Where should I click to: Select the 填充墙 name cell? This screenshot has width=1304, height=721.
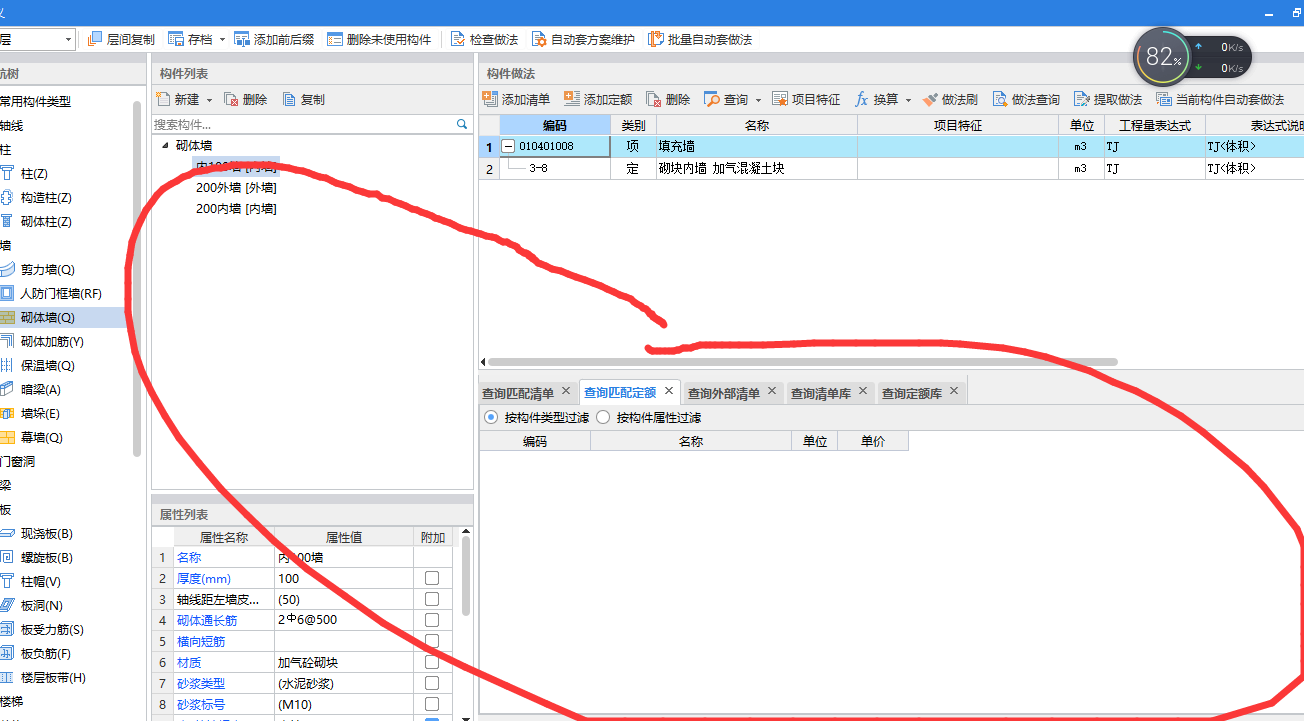point(756,146)
